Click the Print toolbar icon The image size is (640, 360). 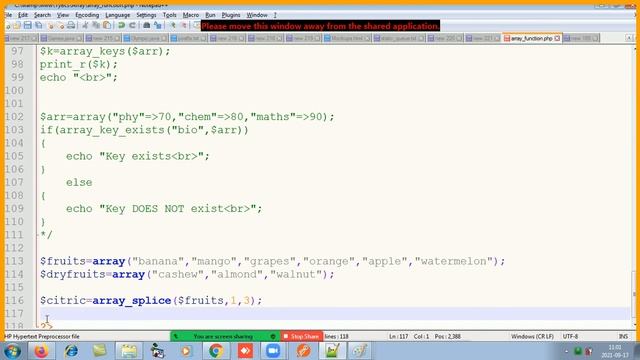tap(71, 26)
